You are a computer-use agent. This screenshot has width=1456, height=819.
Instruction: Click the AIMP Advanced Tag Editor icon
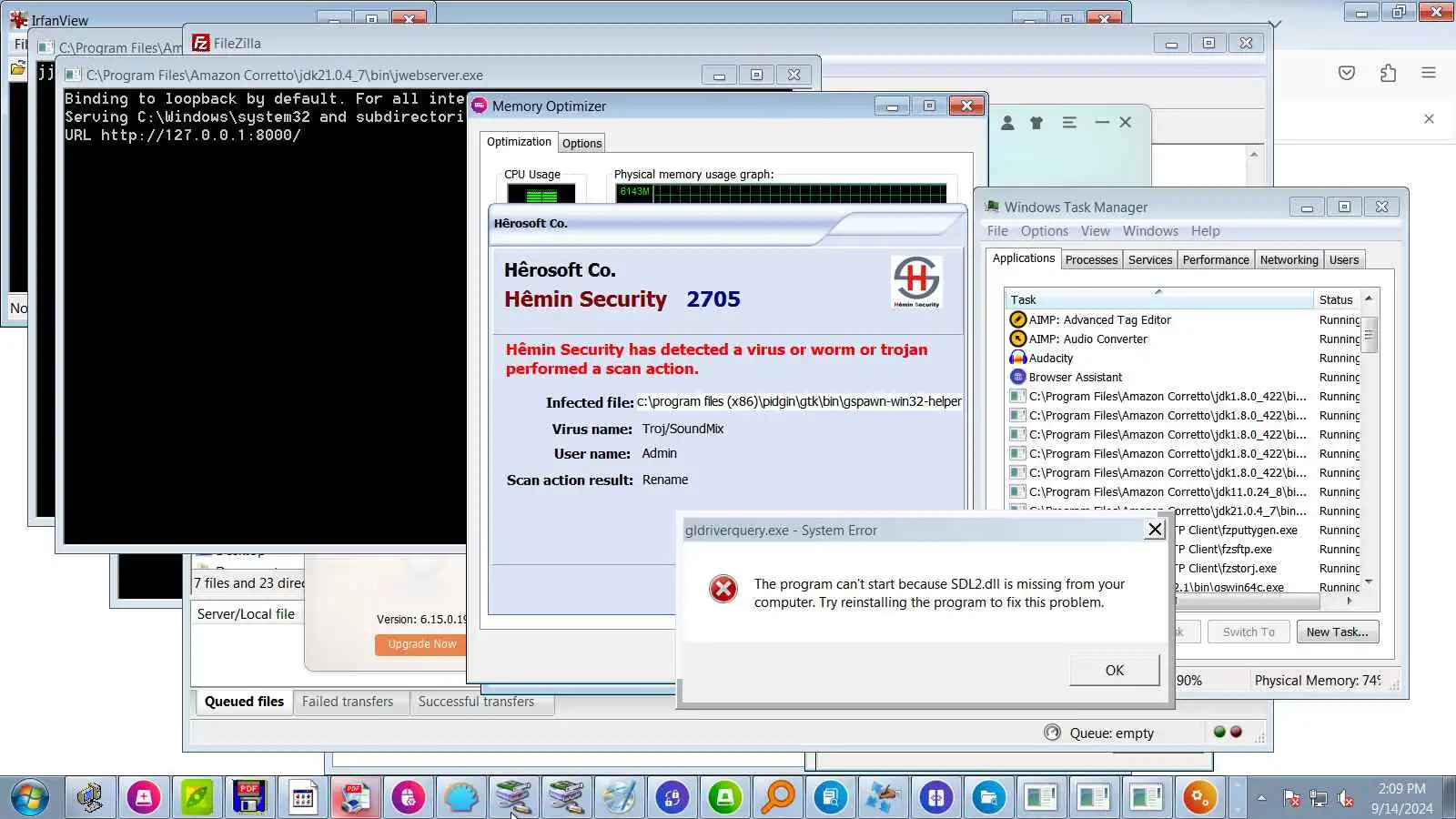pos(1018,319)
